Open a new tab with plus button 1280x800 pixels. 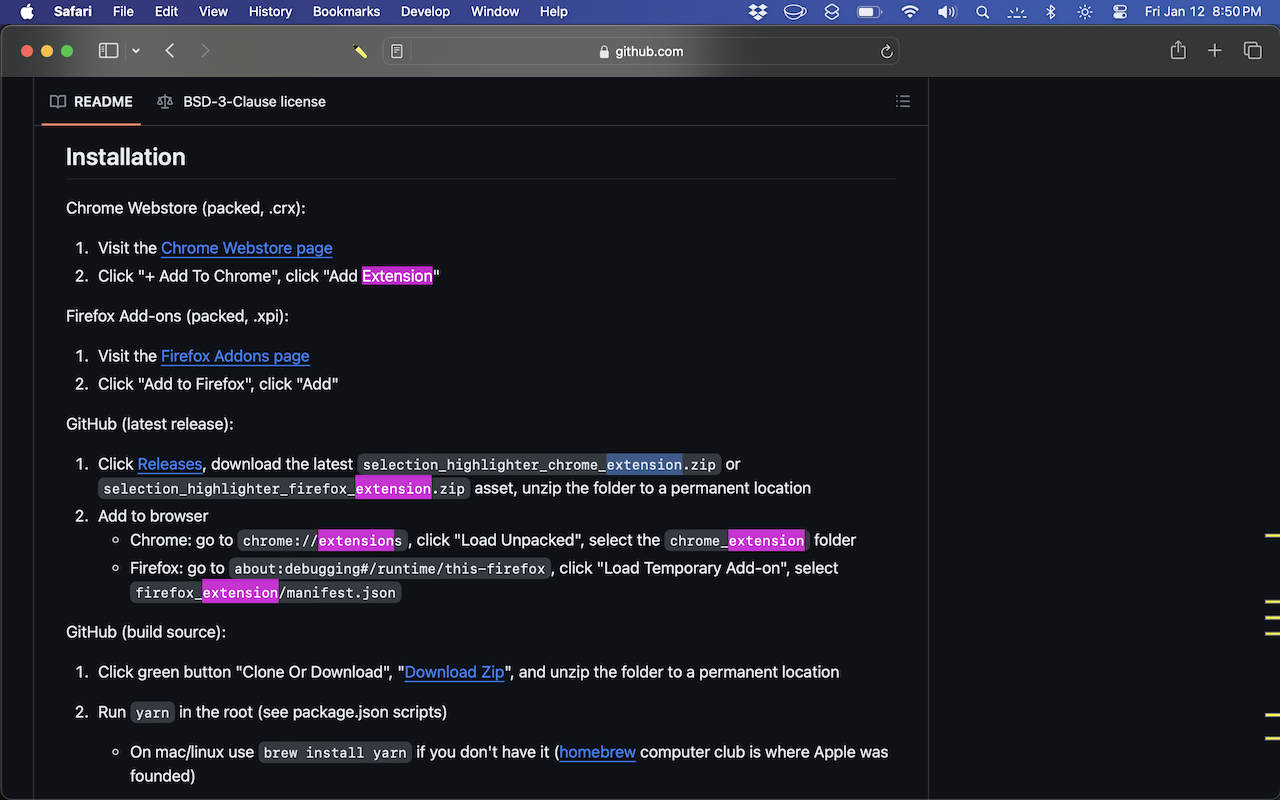pos(1215,51)
